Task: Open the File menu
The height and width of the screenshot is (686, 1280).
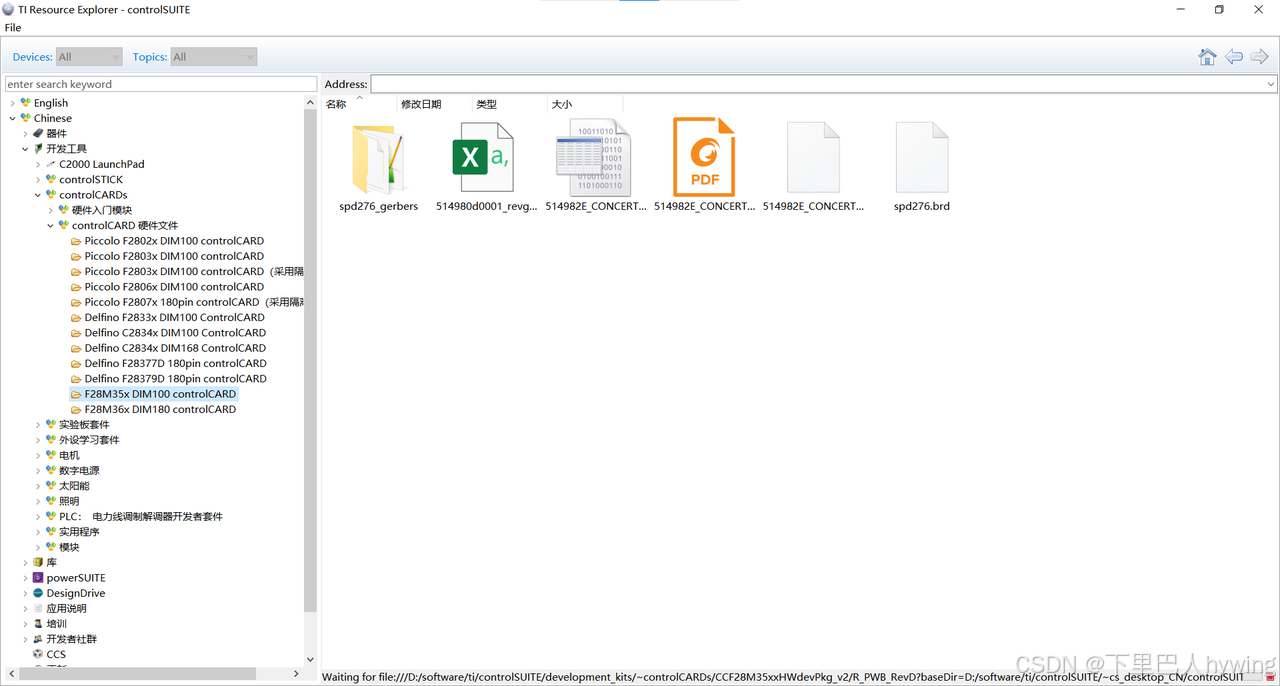Action: tap(13, 28)
